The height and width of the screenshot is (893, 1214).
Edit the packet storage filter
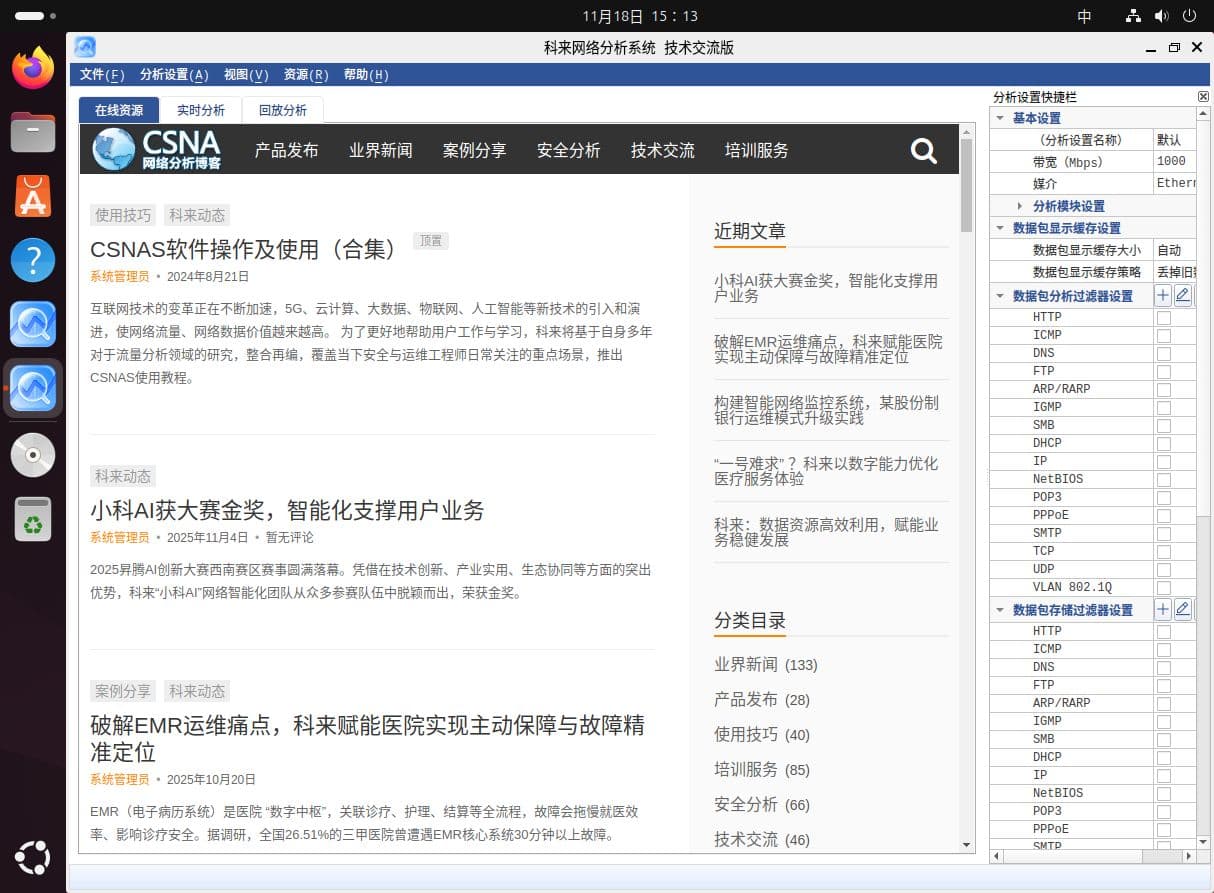coord(1183,609)
